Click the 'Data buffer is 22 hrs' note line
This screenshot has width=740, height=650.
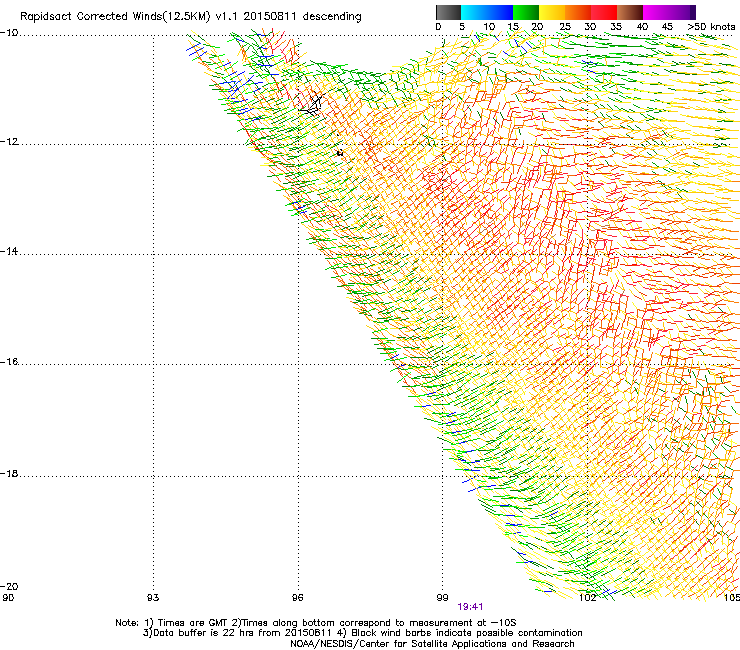coord(362,633)
